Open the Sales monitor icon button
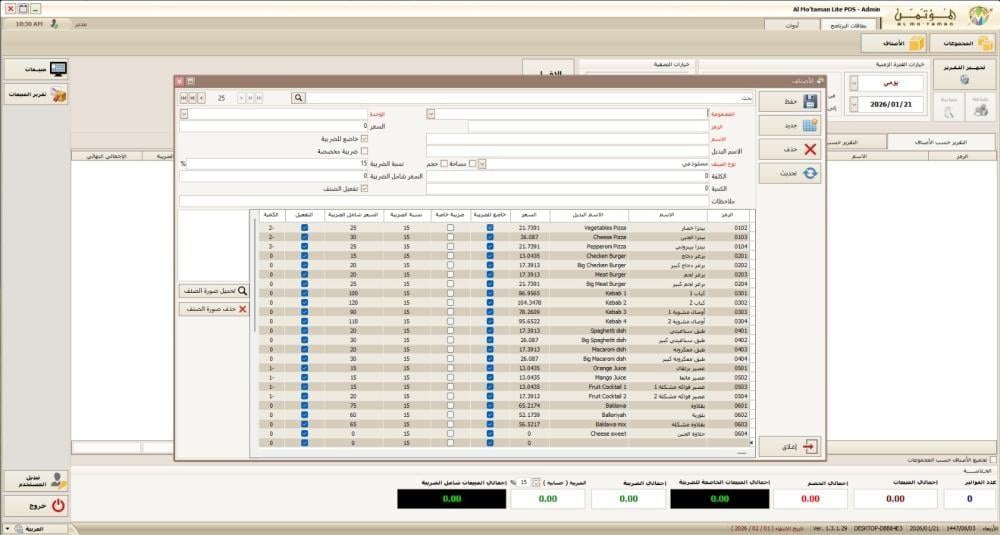This screenshot has height=535, width=1000. (36, 69)
